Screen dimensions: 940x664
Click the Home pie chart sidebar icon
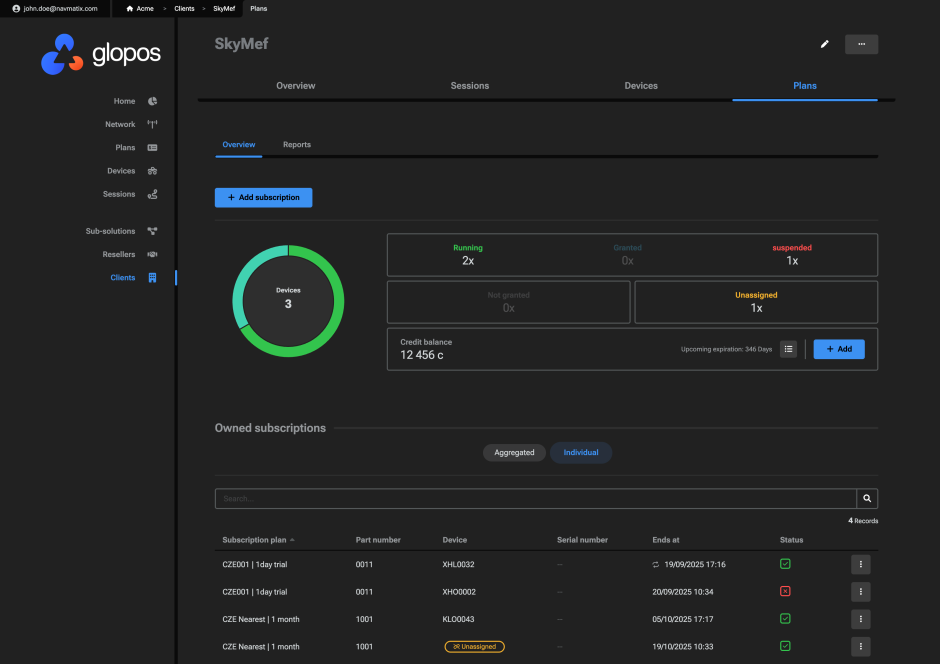click(x=152, y=101)
